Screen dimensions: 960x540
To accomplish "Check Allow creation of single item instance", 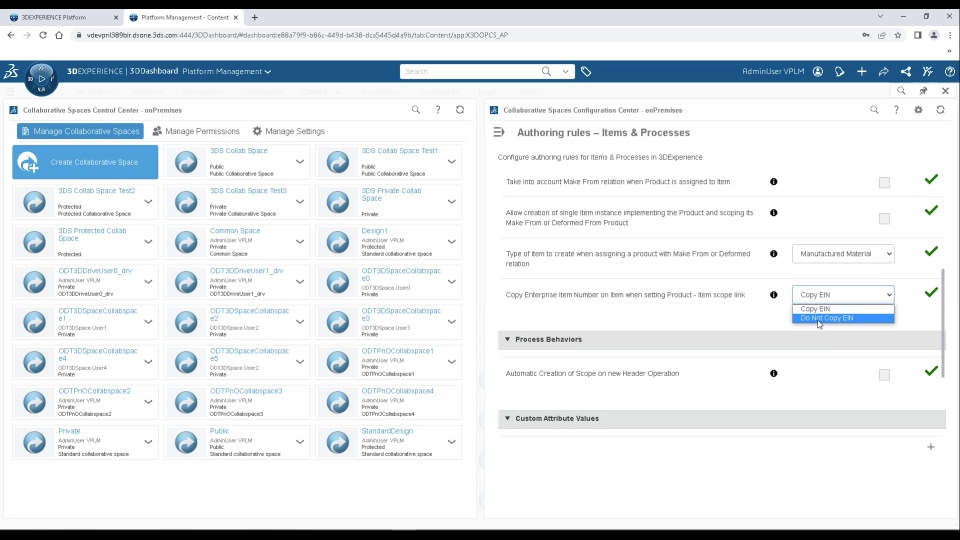I will click(x=884, y=219).
